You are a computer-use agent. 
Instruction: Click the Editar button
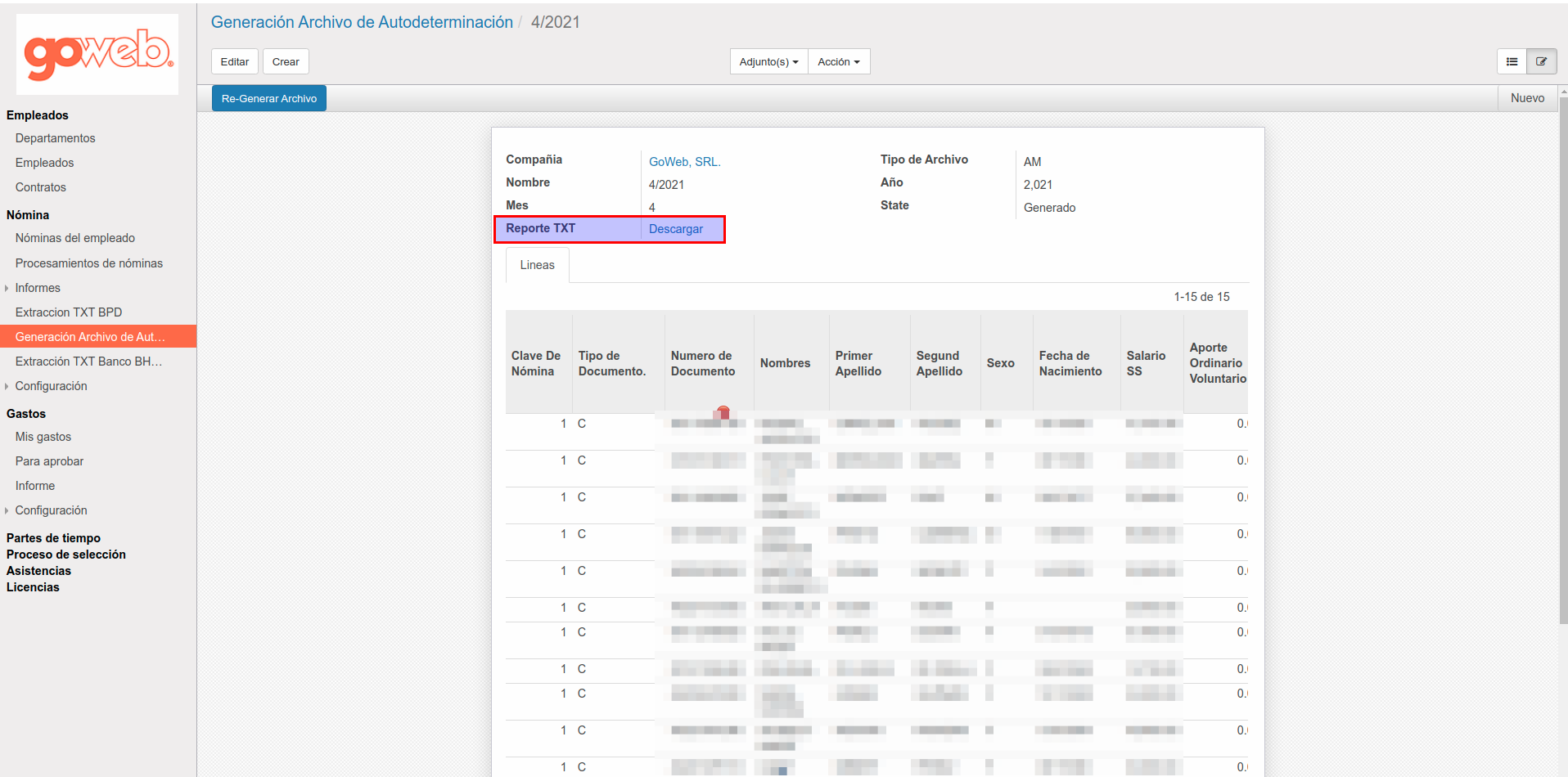[235, 61]
